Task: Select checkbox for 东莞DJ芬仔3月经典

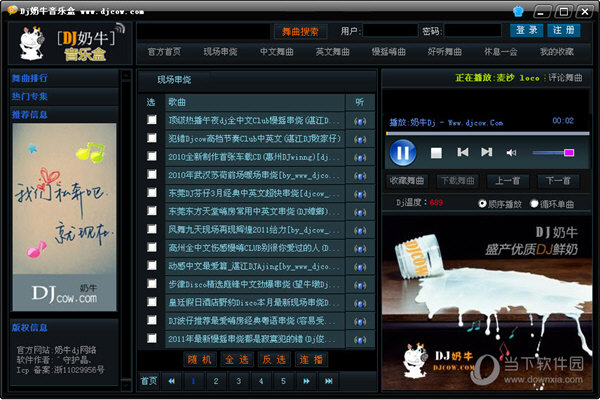Action: click(x=152, y=192)
